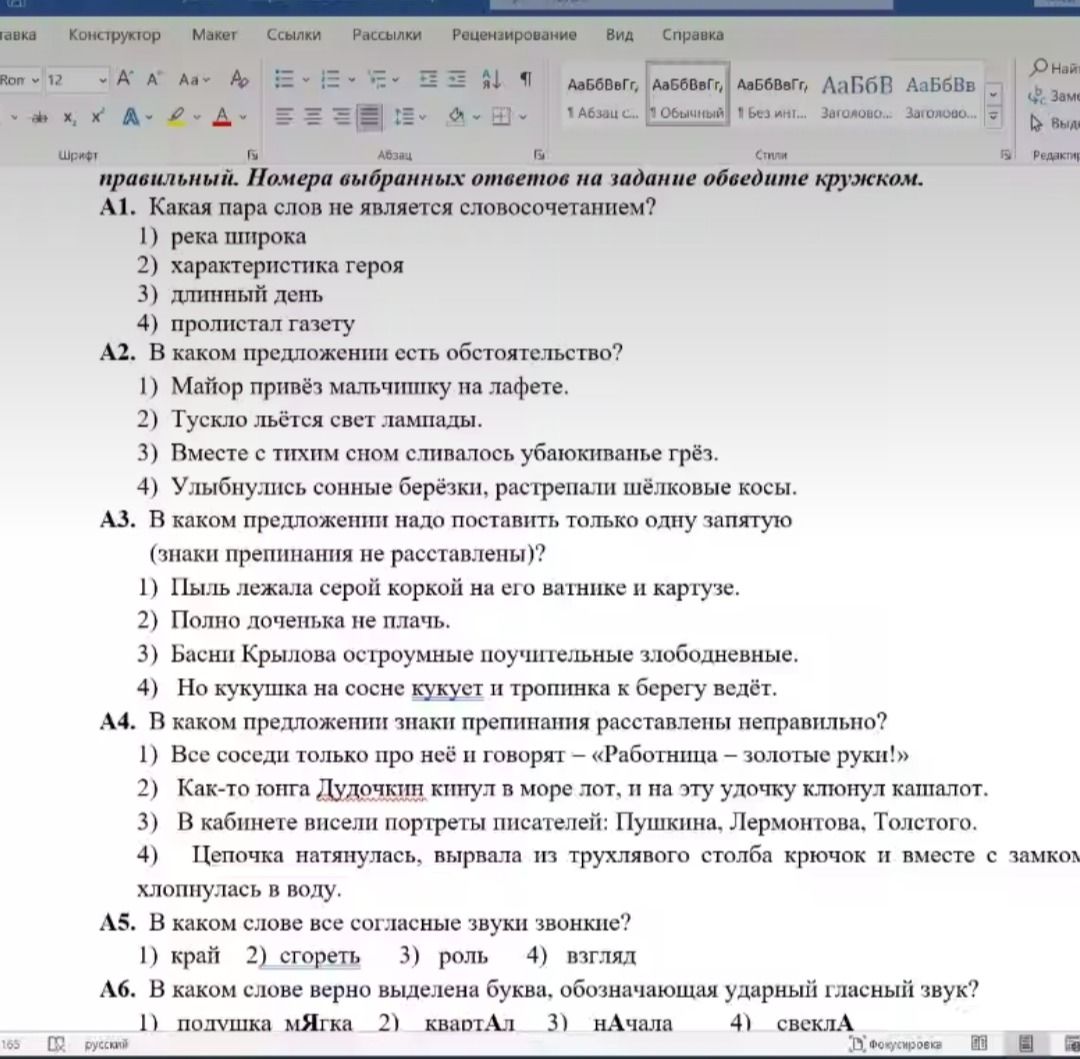Click the русский language indicator

tap(106, 1045)
